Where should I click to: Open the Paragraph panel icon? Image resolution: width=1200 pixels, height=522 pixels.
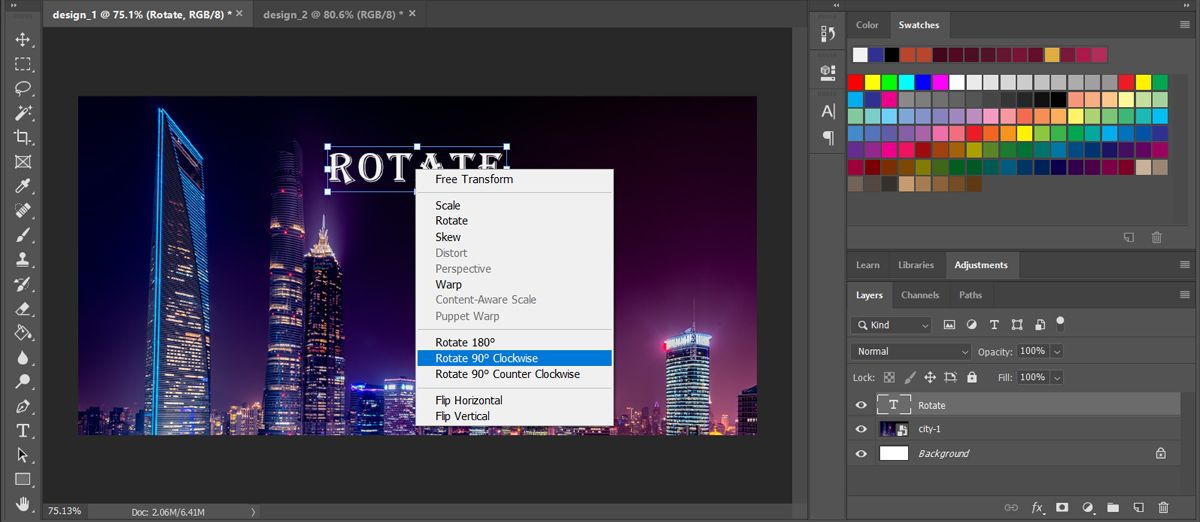[x=828, y=137]
